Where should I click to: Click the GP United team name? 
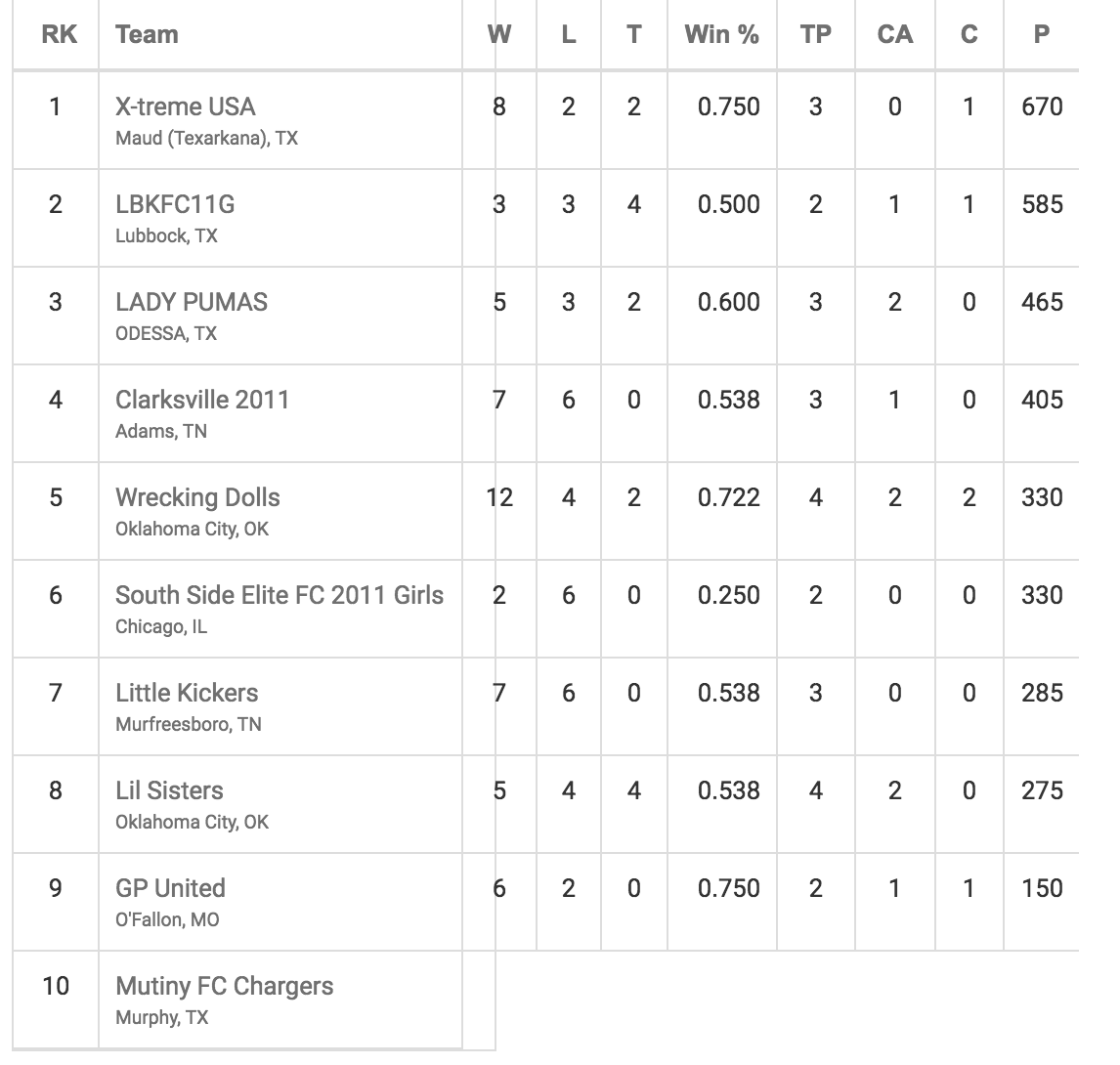click(x=170, y=888)
